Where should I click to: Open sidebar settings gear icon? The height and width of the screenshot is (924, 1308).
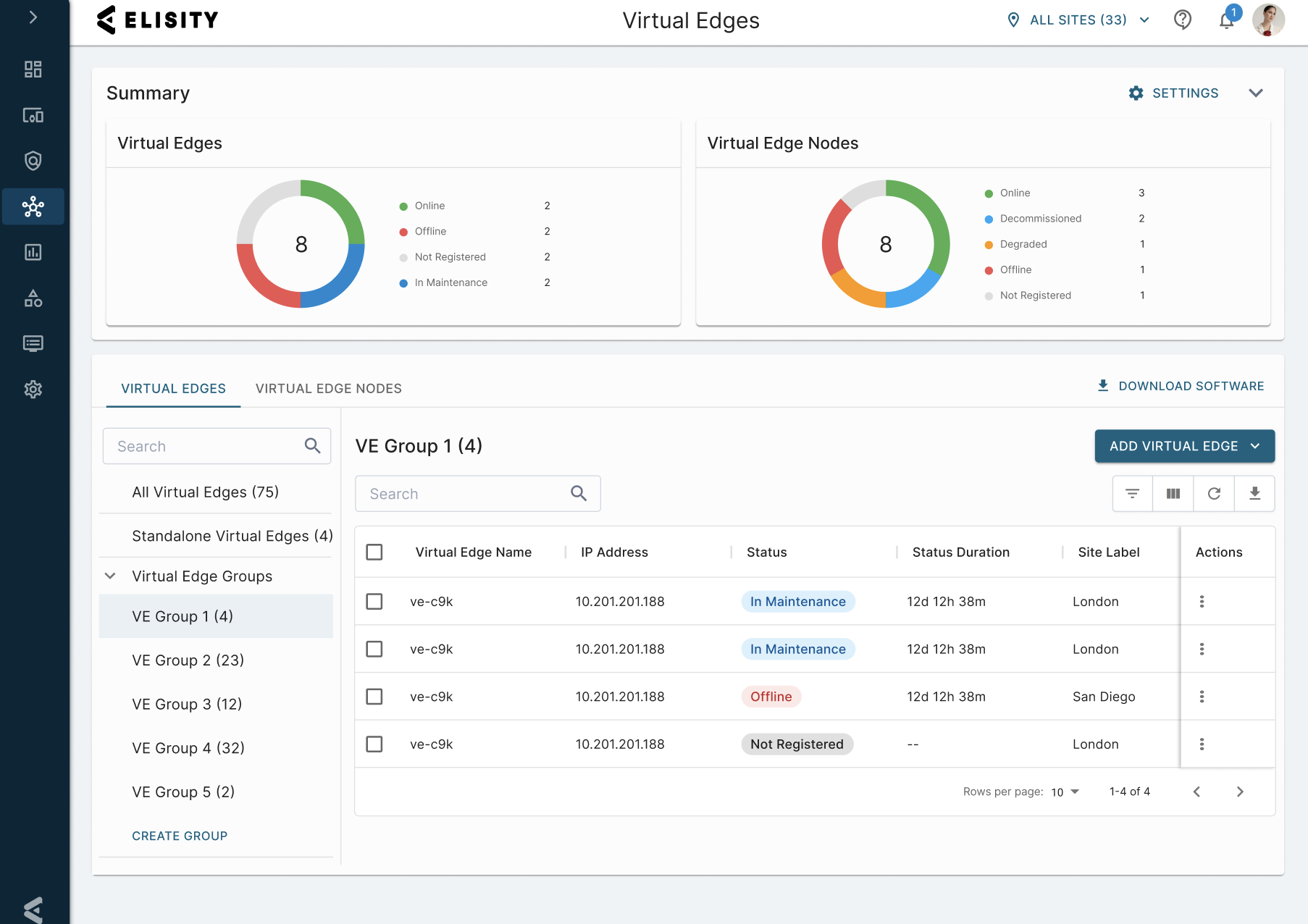coord(33,390)
